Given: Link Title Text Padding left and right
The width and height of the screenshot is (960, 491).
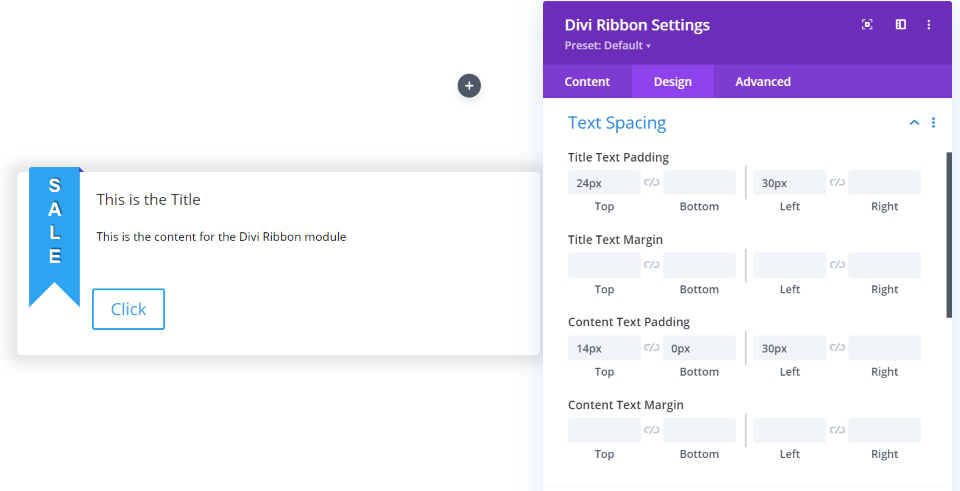Looking at the screenshot, I should [838, 183].
